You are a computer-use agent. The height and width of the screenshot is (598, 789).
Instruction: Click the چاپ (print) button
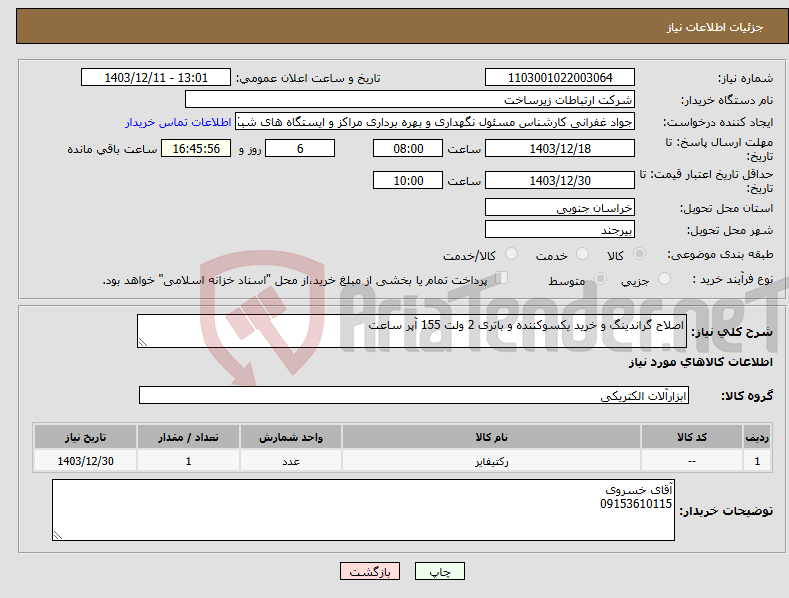click(439, 571)
